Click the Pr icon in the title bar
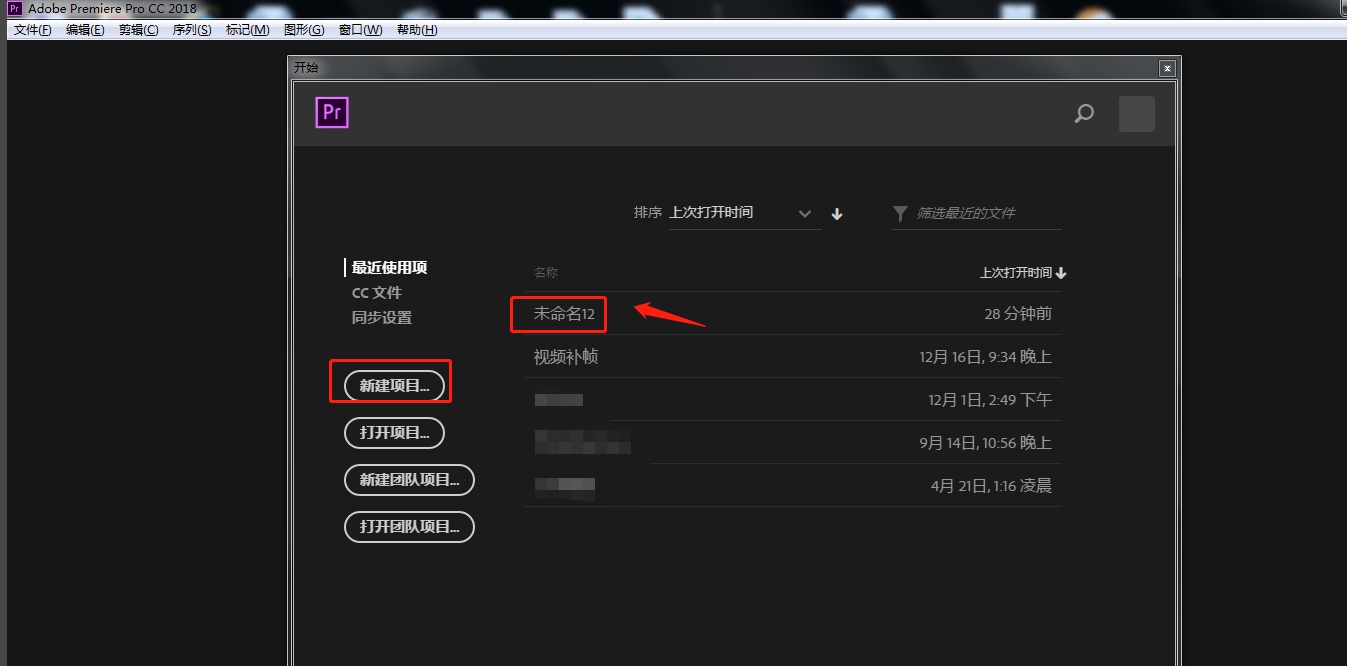The height and width of the screenshot is (666, 1347). (x=11, y=8)
